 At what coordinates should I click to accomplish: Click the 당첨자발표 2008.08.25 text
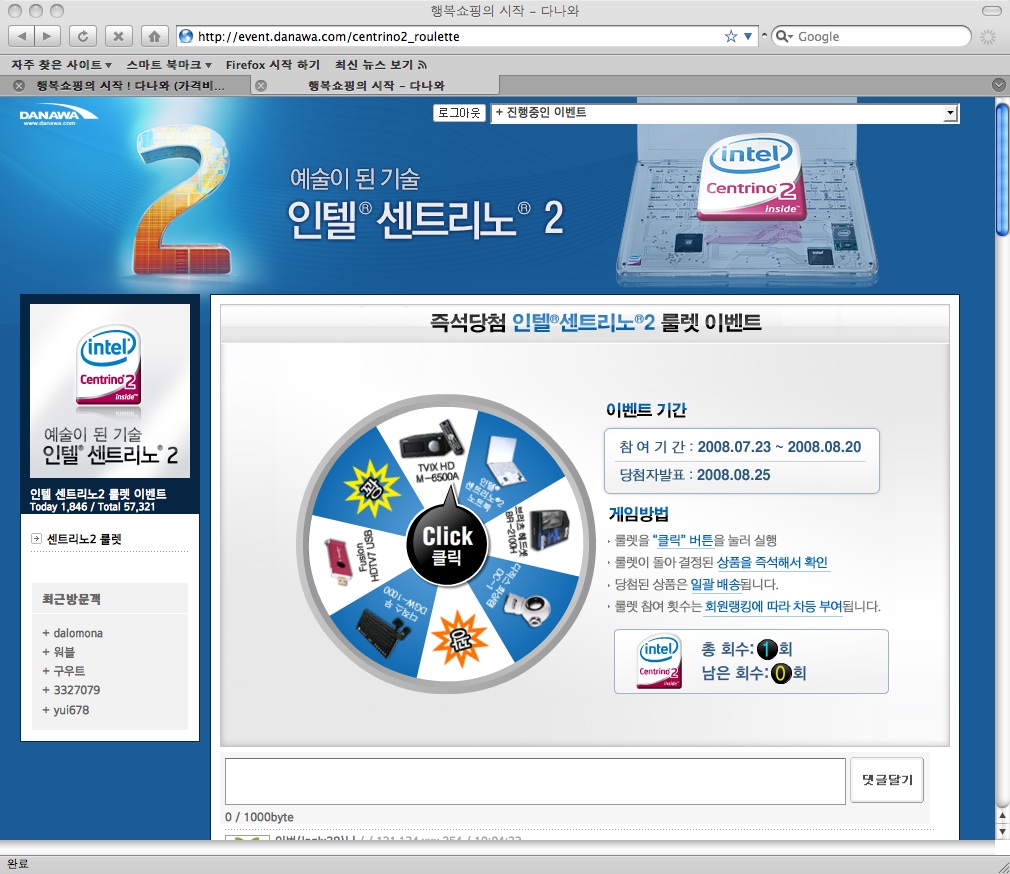695,475
